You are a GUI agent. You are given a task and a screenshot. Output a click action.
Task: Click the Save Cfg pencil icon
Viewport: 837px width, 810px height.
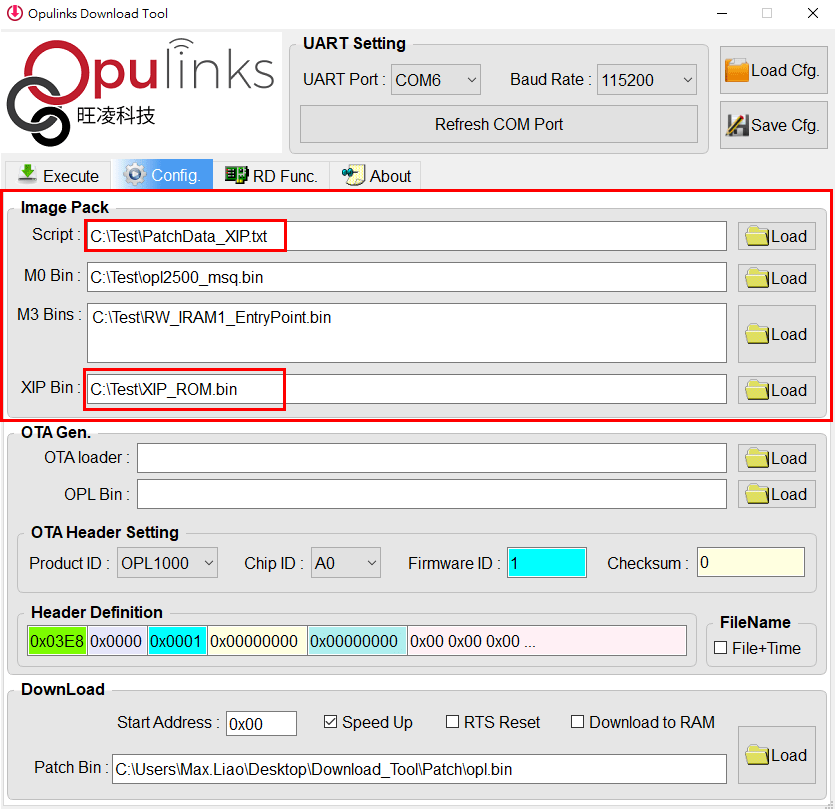(x=738, y=126)
